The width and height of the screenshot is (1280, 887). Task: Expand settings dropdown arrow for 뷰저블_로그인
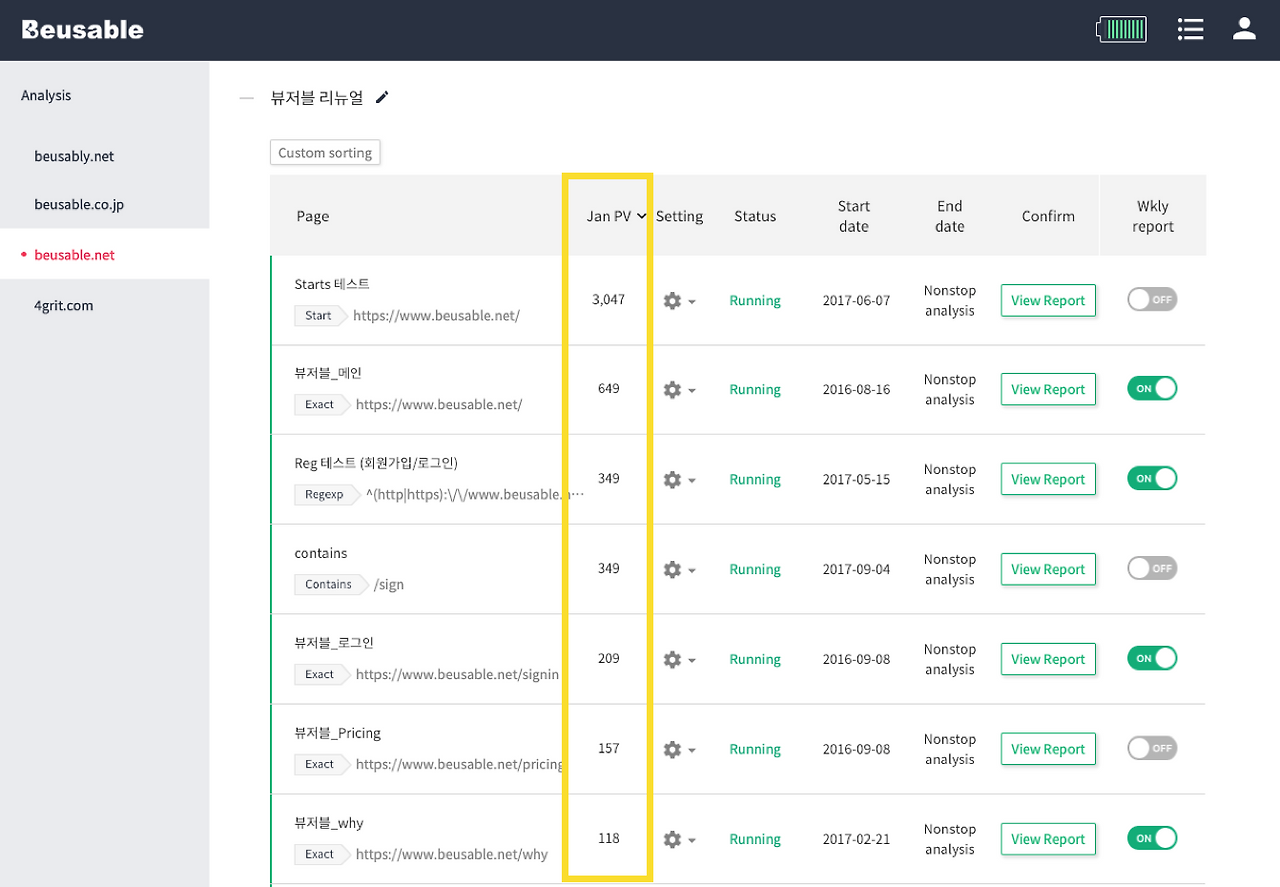[692, 661]
